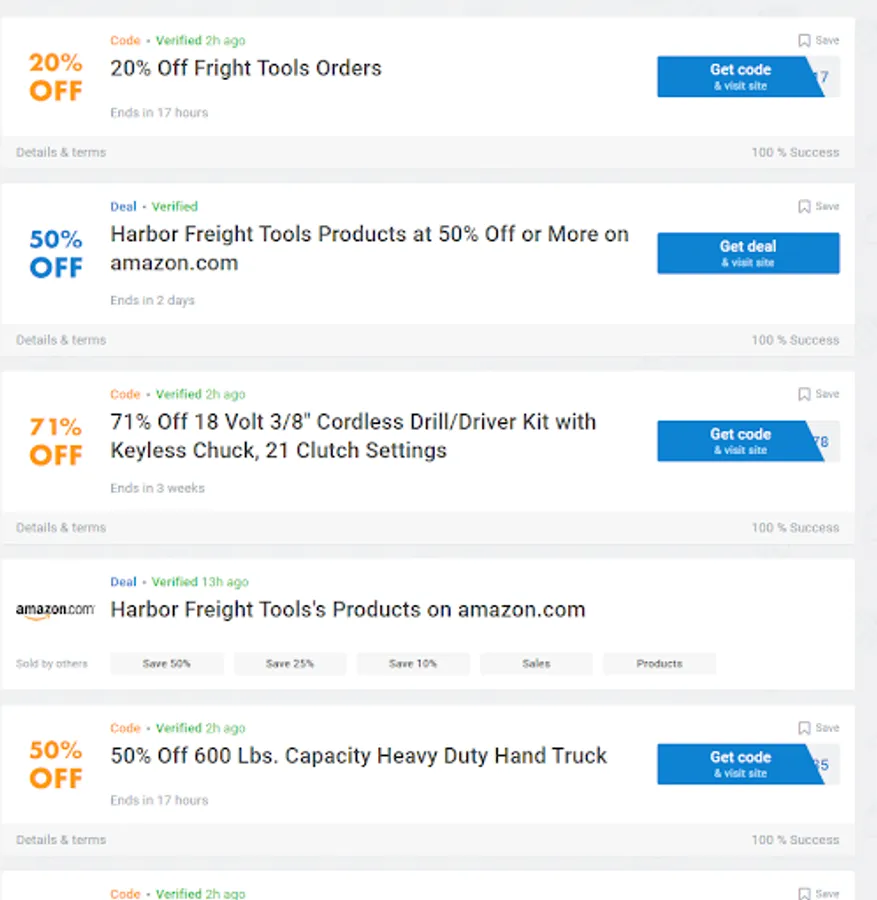This screenshot has width=877, height=900.
Task: Select the Sales filter chip
Action: [536, 664]
